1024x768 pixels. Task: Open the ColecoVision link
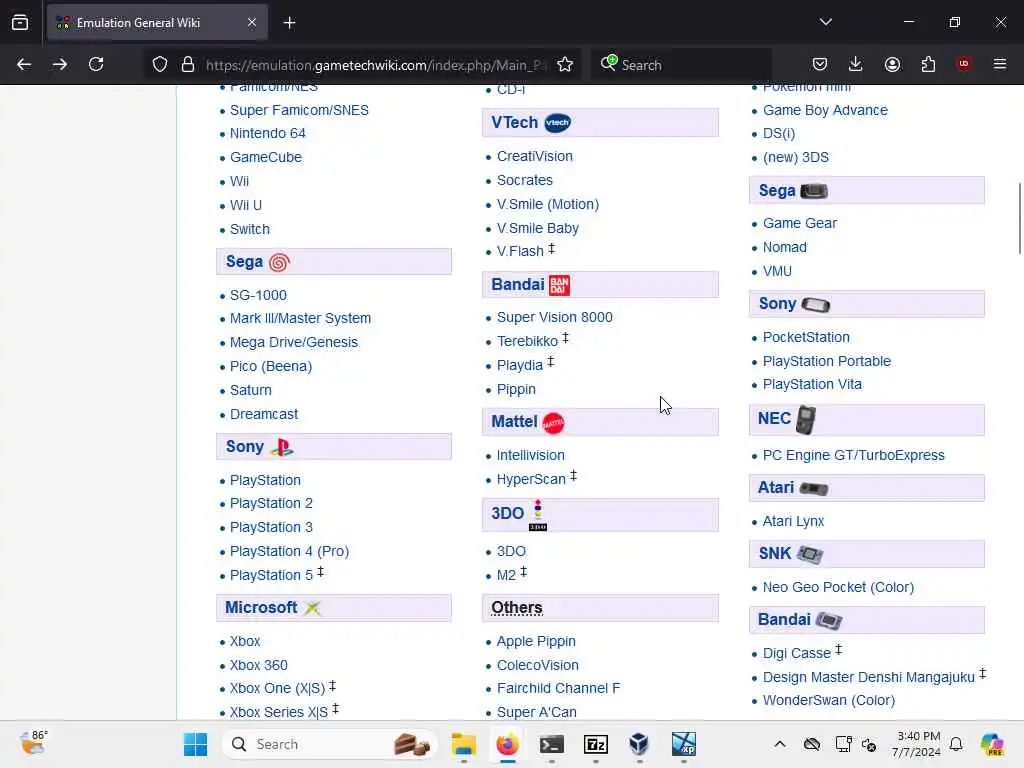[x=537, y=665]
